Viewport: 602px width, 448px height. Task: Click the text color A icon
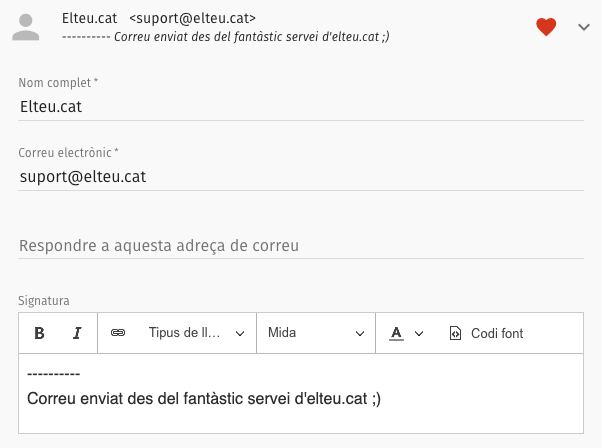(x=396, y=333)
